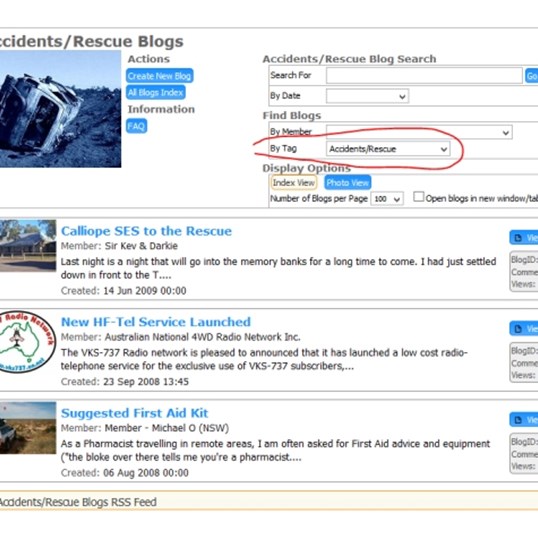Click the Calliope SES blog thumbnail

tap(28, 246)
